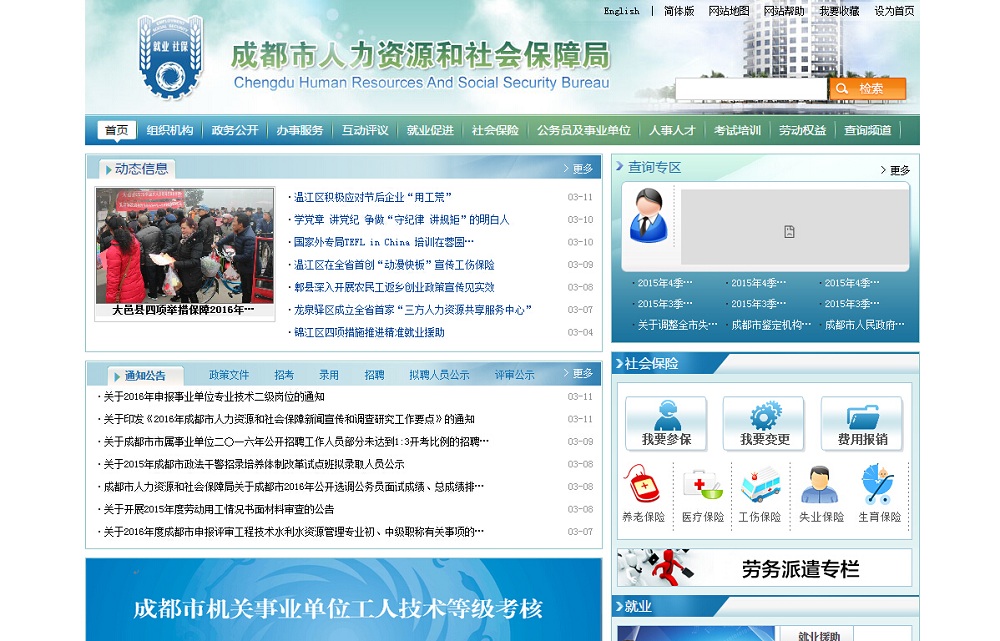Select the 通知公告 tab
Viewport: 1000px width, 641px height.
tap(145, 376)
